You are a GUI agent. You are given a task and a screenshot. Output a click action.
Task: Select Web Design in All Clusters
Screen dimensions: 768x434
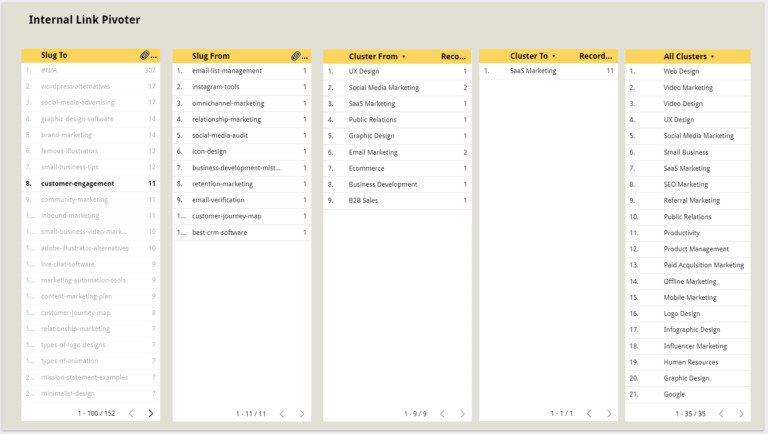click(688, 72)
